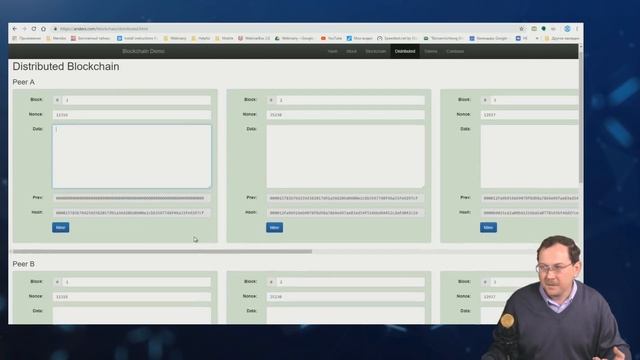Click Peer A block 2 Nonce field

tap(346, 115)
